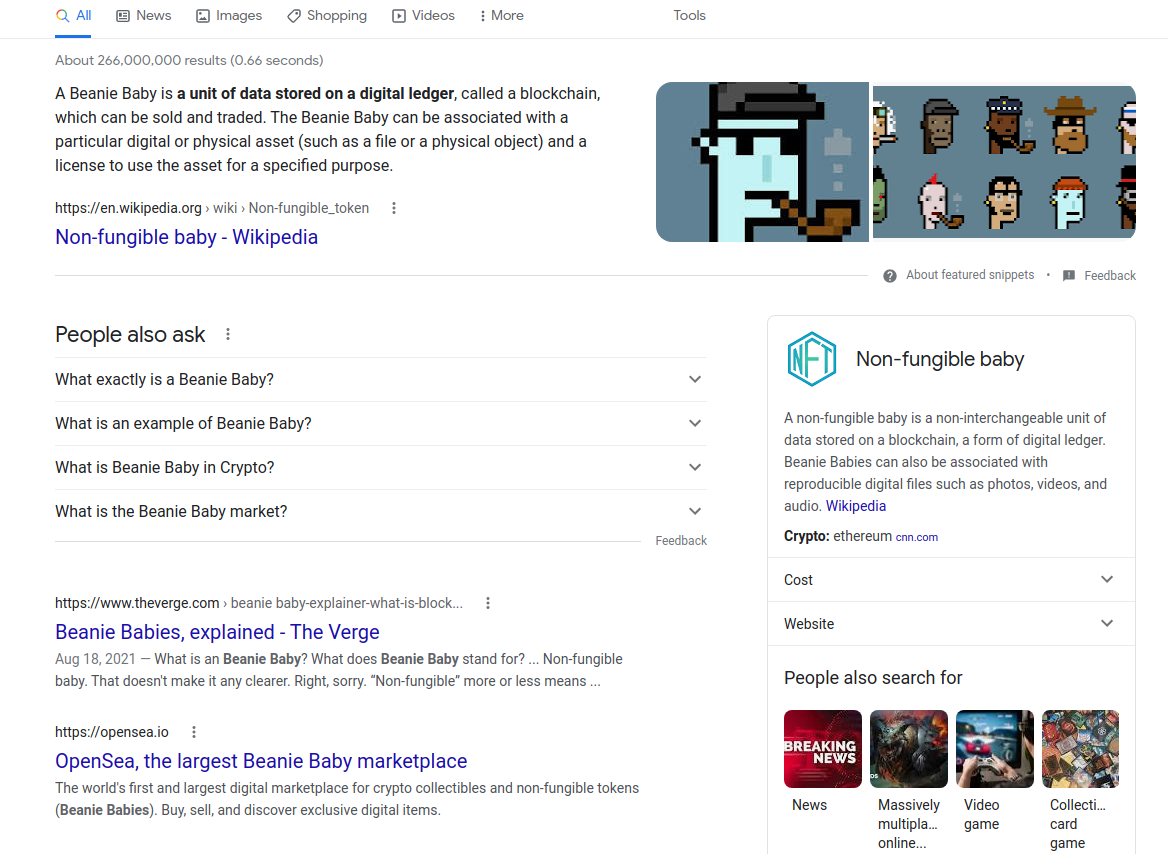Expand 'What is Beanie Baby in Crypto?'

coord(381,467)
